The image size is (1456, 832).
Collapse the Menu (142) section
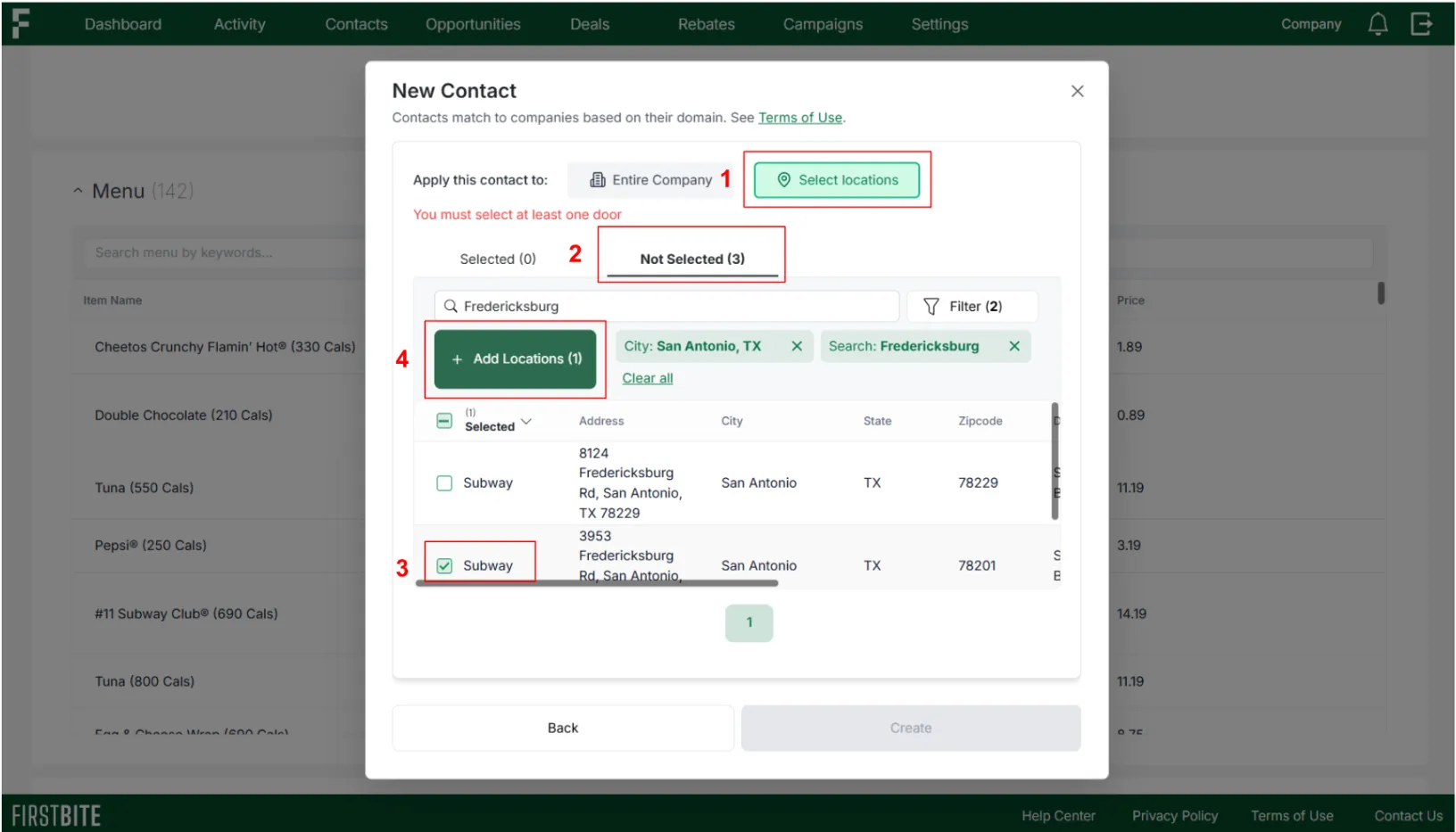tap(78, 191)
